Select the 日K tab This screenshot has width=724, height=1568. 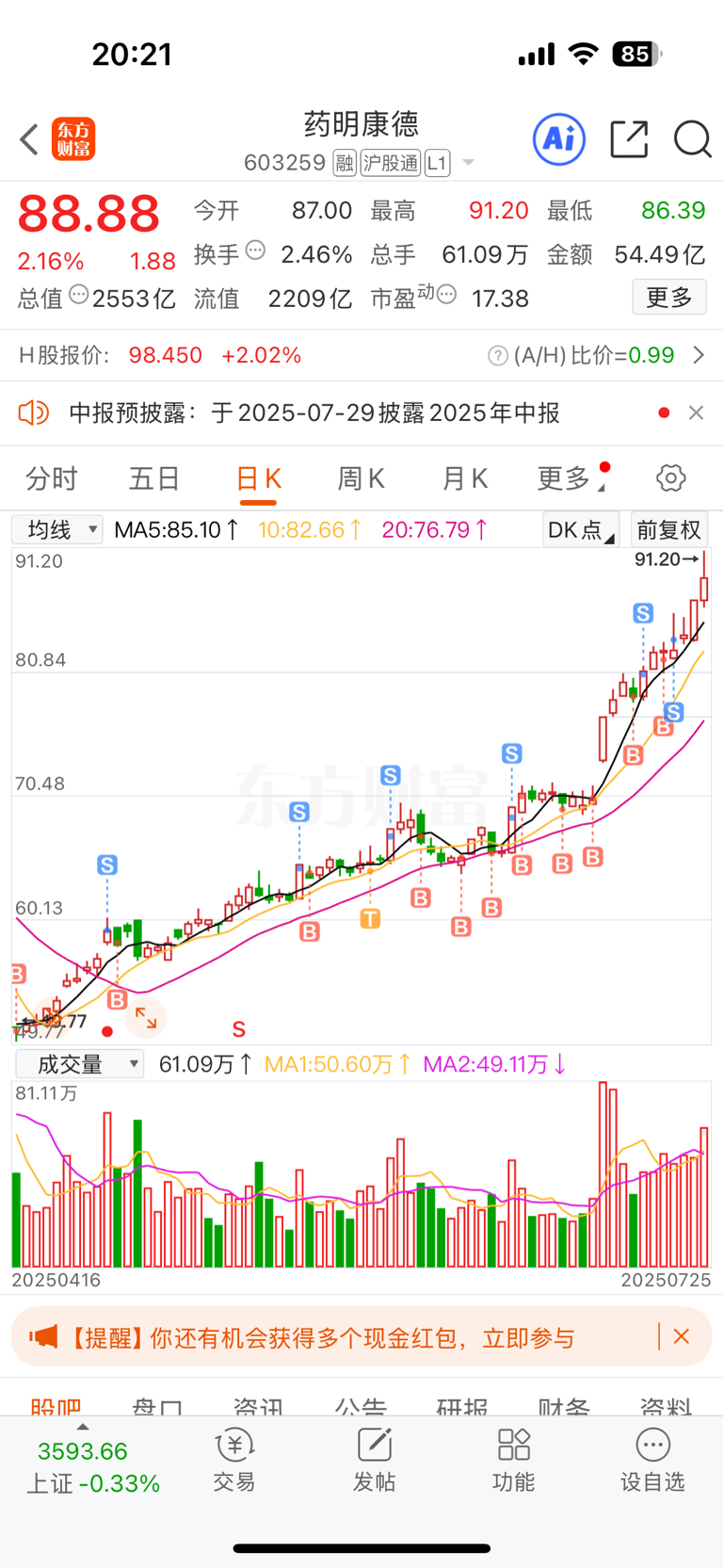(258, 478)
